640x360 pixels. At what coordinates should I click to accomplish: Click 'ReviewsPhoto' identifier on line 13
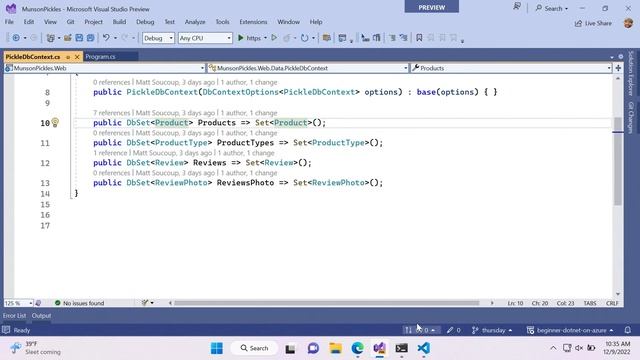(245, 182)
